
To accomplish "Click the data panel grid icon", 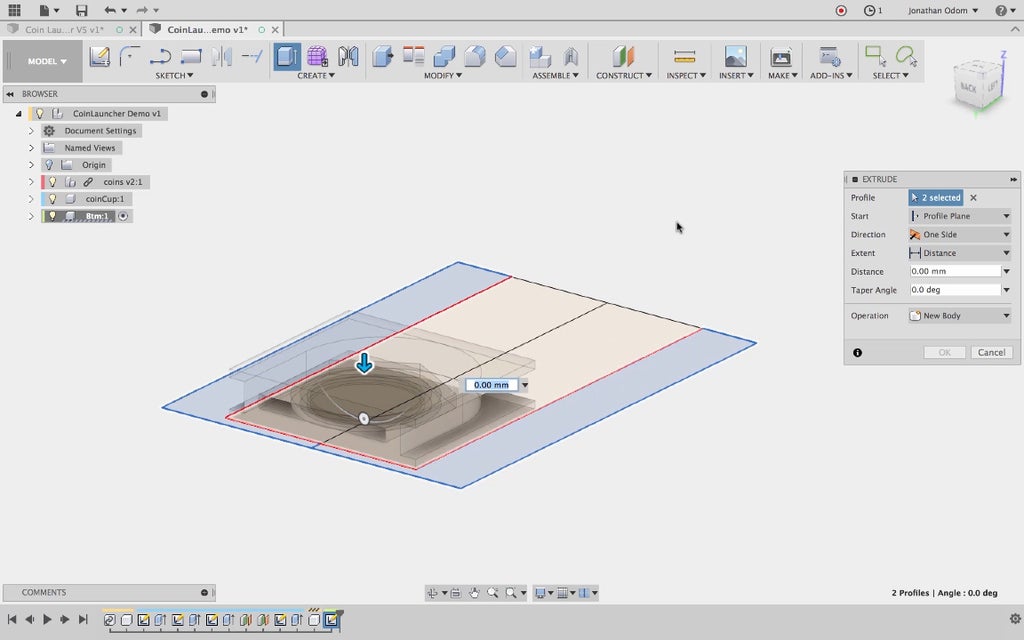I will (x=14, y=10).
